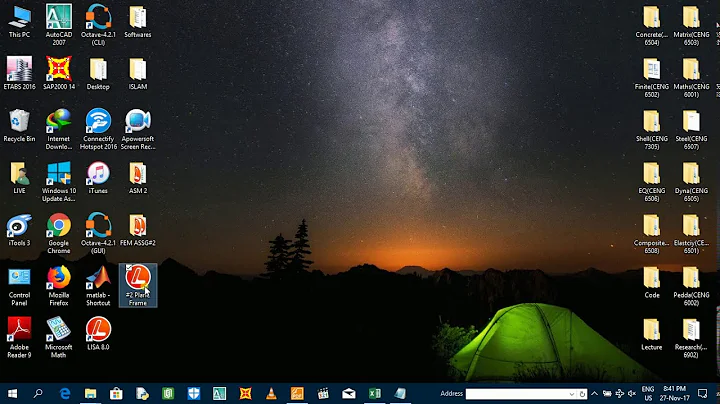Open the matlab - Shortcut icon
720x404 pixels.
[98, 286]
